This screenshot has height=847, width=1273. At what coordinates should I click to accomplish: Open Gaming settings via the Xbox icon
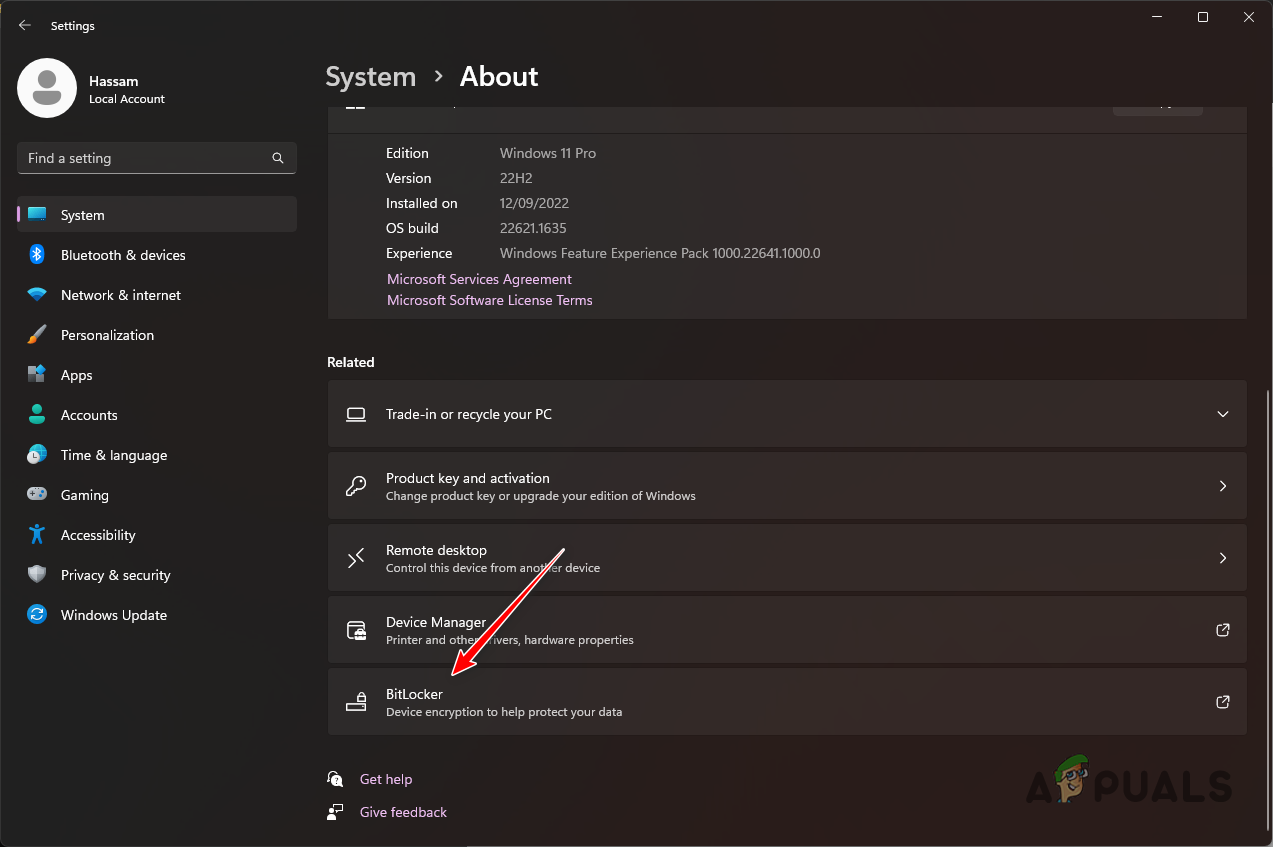(37, 495)
